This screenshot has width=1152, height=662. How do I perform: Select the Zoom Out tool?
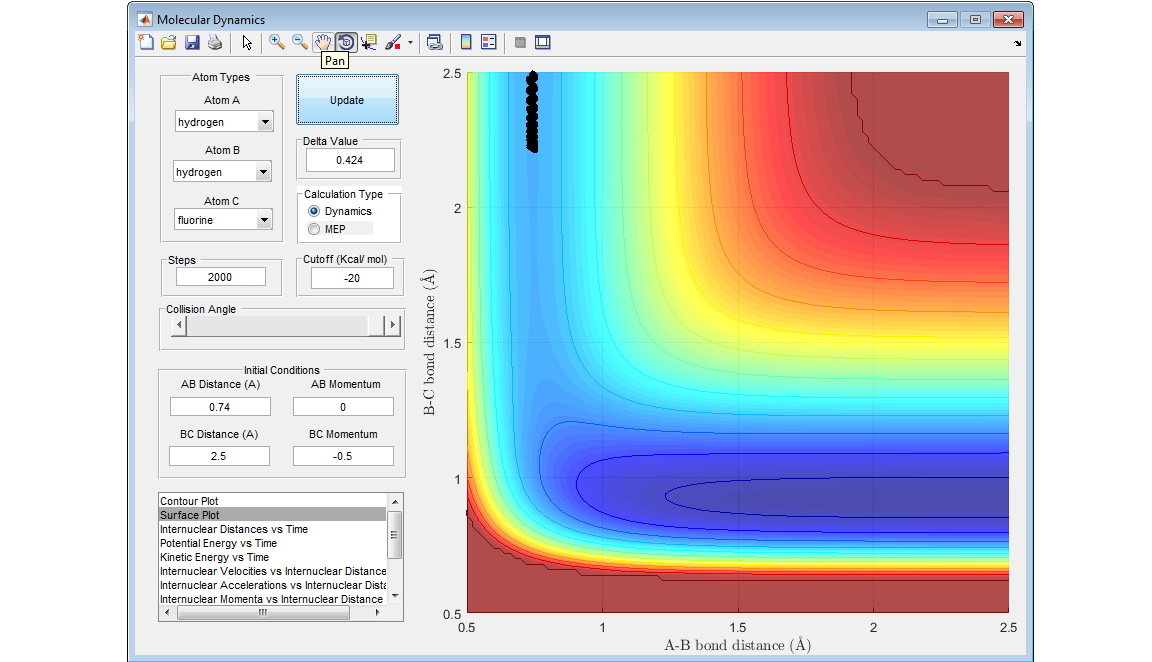pyautogui.click(x=299, y=42)
